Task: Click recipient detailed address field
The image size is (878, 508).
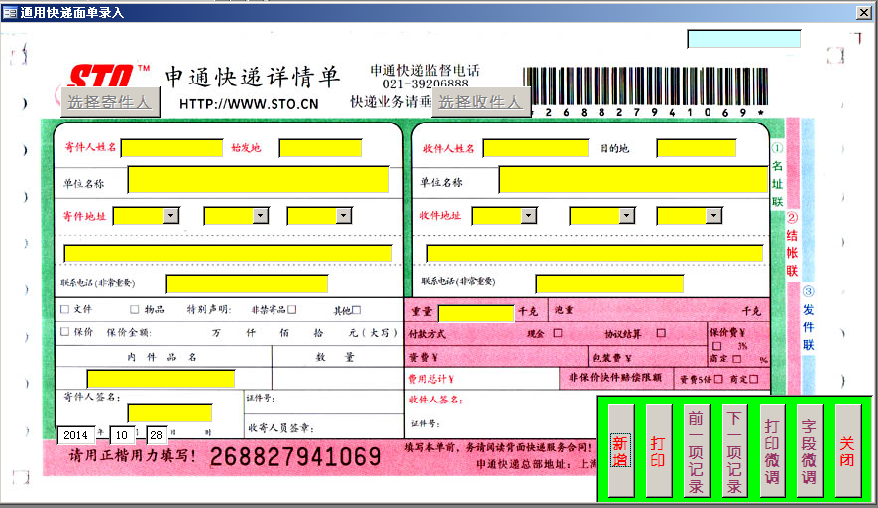Action: [x=595, y=254]
